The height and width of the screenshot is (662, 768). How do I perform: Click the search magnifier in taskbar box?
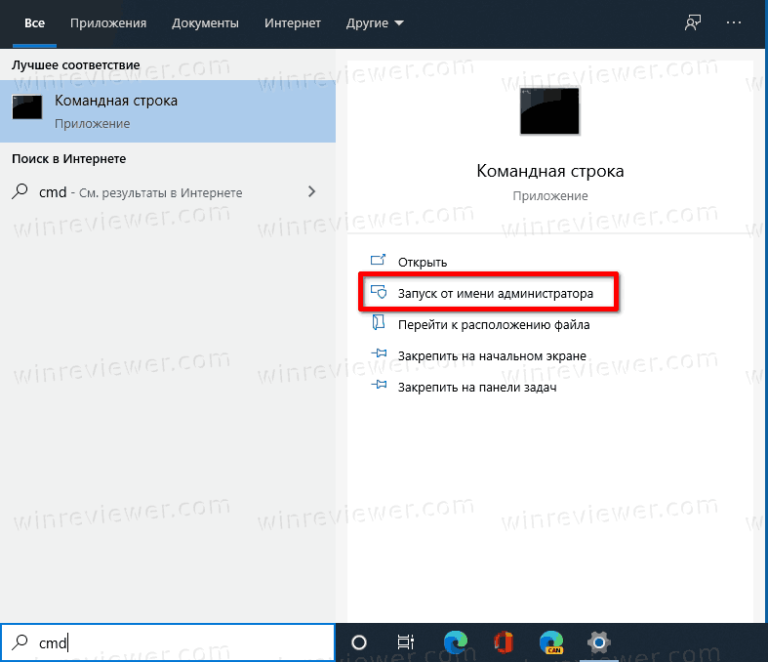pyautogui.click(x=20, y=642)
